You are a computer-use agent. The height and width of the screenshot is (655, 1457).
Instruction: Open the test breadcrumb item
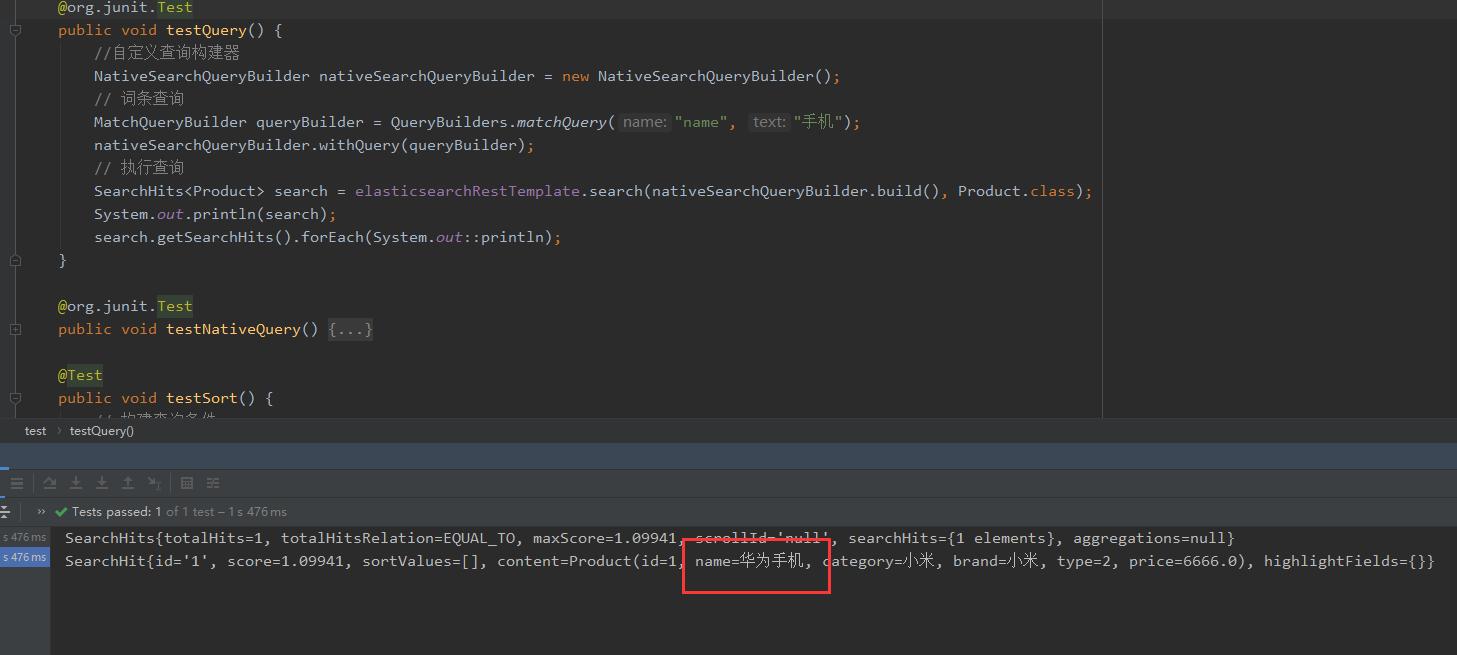35,430
